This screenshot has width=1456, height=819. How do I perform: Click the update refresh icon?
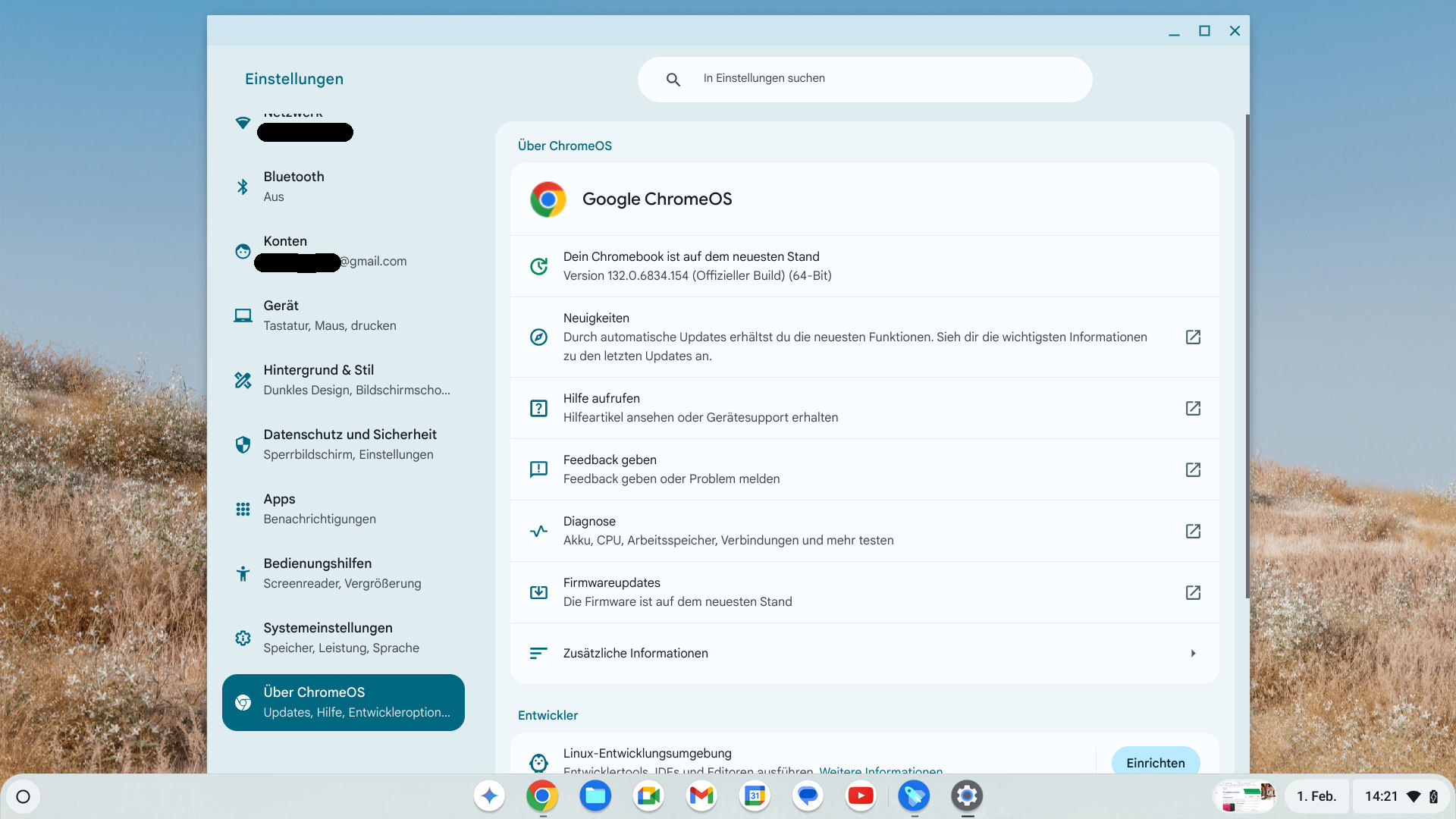coord(538,266)
